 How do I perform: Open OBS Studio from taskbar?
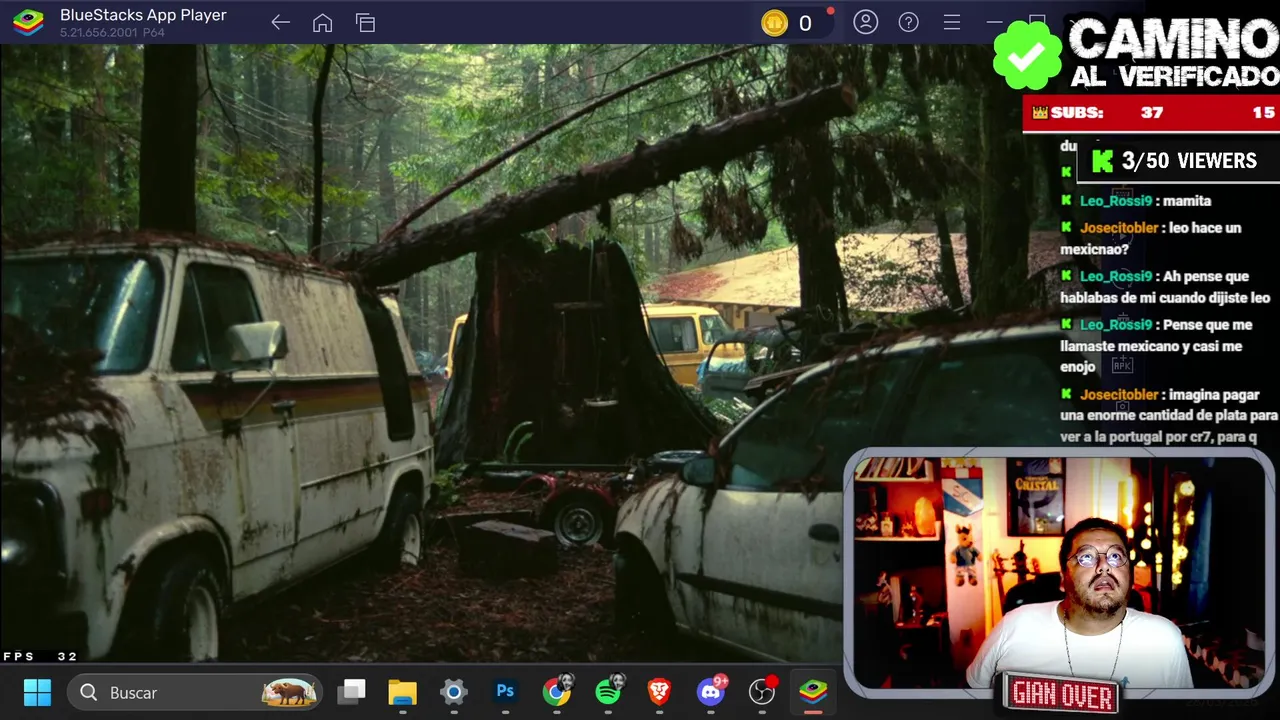click(x=762, y=692)
